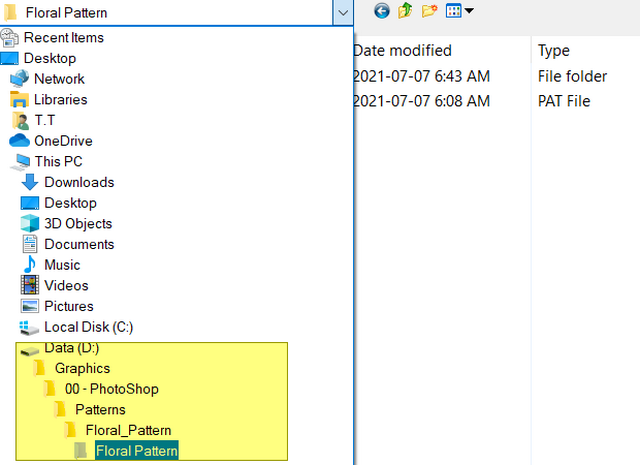Click the Videos film icon
This screenshot has height=465, width=640.
point(30,285)
